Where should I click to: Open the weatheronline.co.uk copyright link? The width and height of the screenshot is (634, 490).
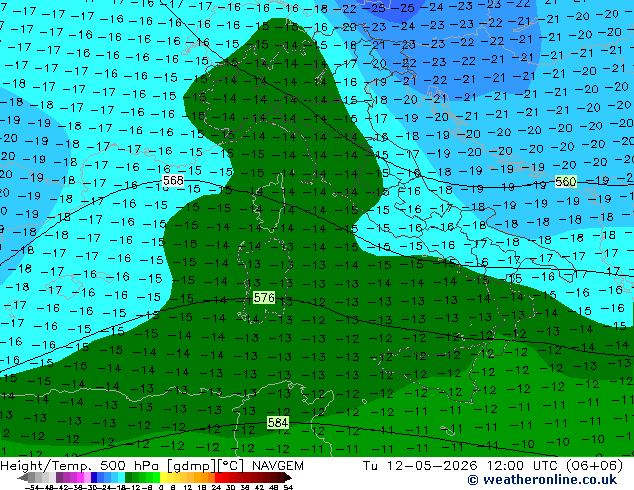click(542, 480)
